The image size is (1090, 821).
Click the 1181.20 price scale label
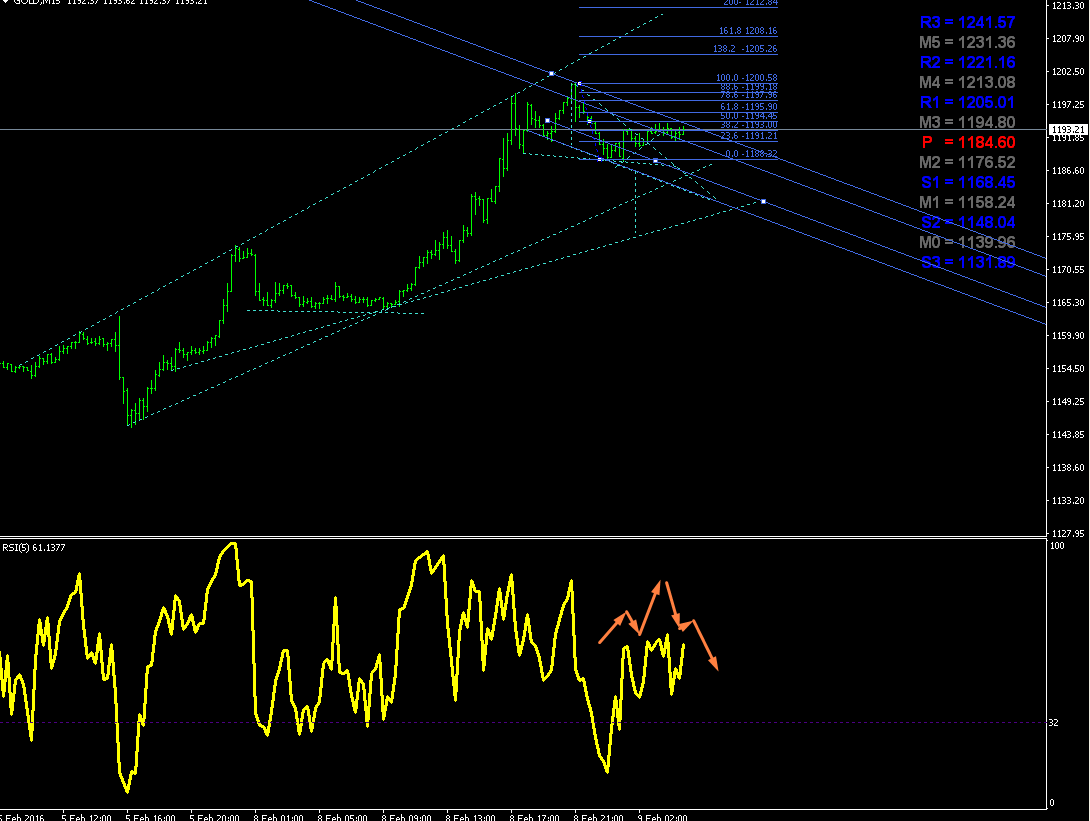point(1068,204)
